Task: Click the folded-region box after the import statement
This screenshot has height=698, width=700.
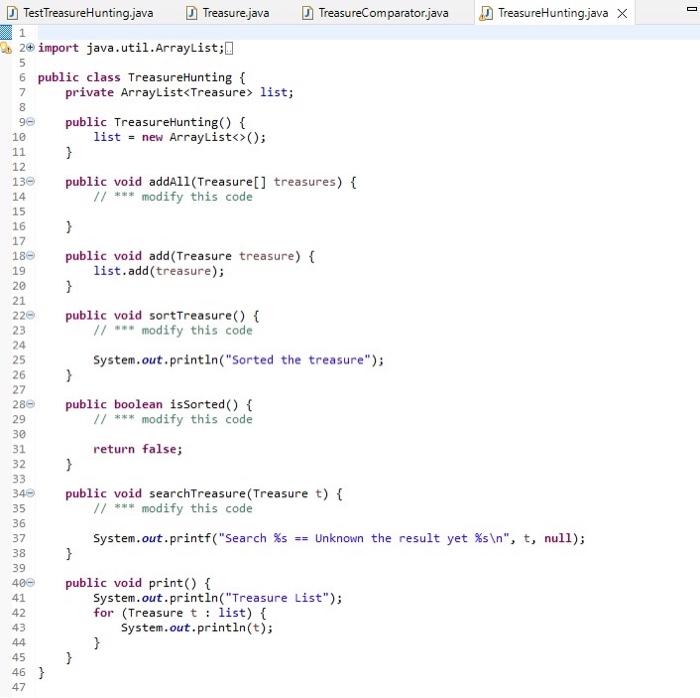Action: (x=229, y=48)
